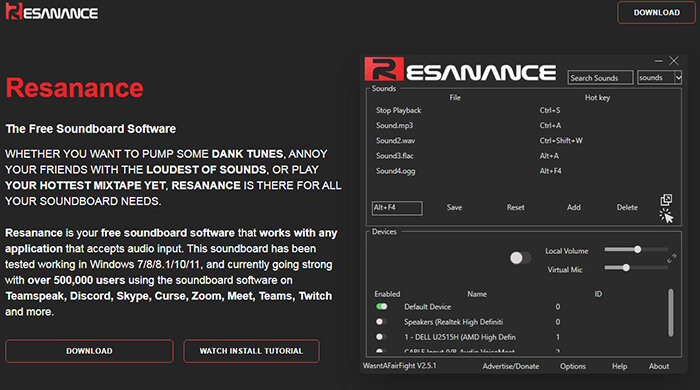Image resolution: width=700 pixels, height=390 pixels.
Task: Open the Help menu item
Action: 619,366
